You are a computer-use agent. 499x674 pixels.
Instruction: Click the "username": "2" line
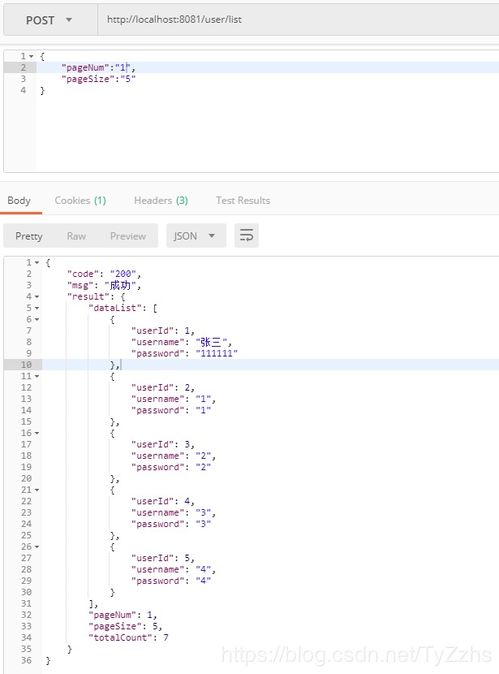pyautogui.click(x=174, y=456)
